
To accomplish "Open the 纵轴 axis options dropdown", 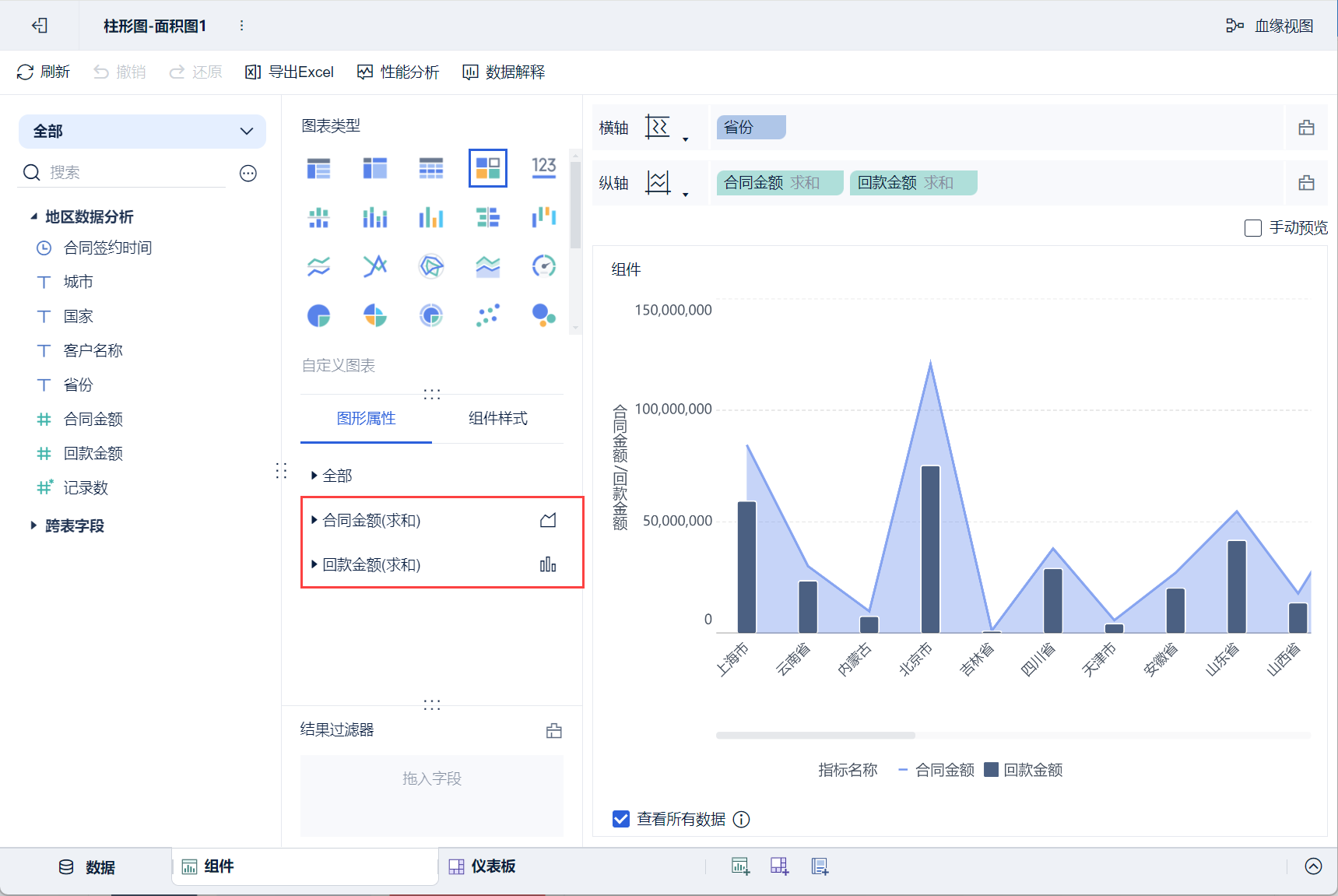I will click(x=686, y=195).
